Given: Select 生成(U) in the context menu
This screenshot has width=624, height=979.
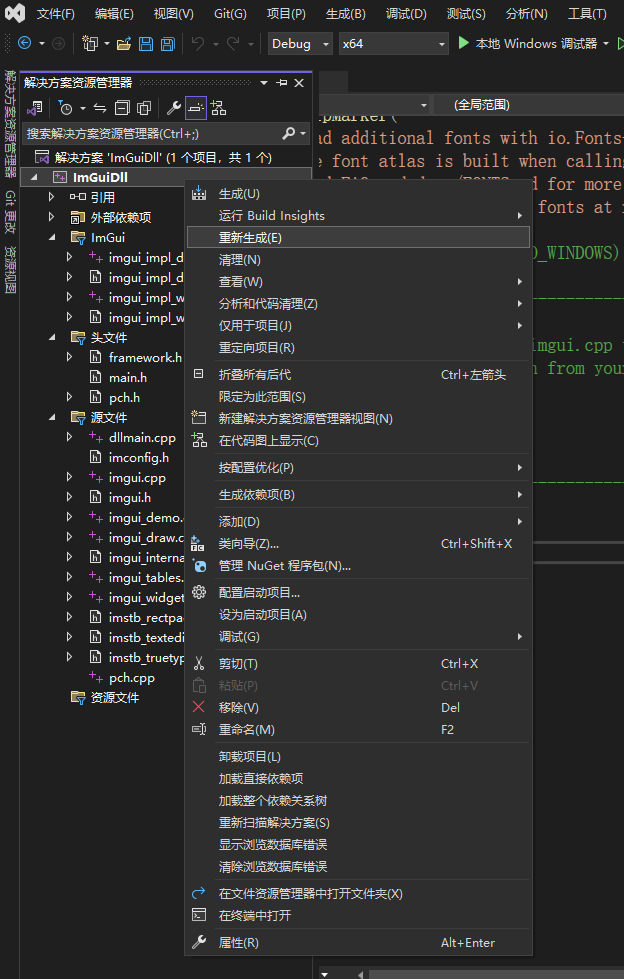Looking at the screenshot, I should pos(359,194).
